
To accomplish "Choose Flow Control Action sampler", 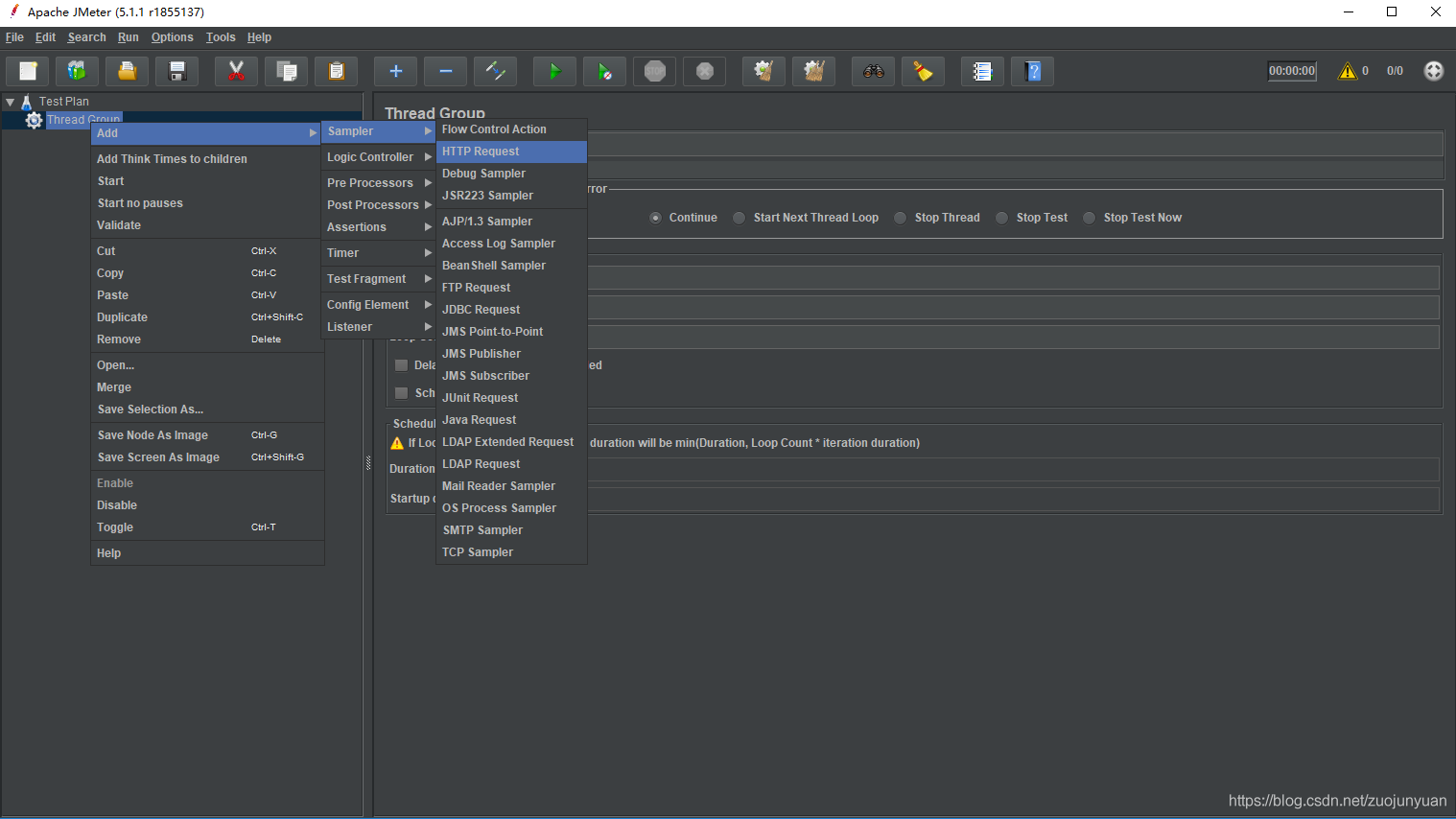I will coord(511,129).
